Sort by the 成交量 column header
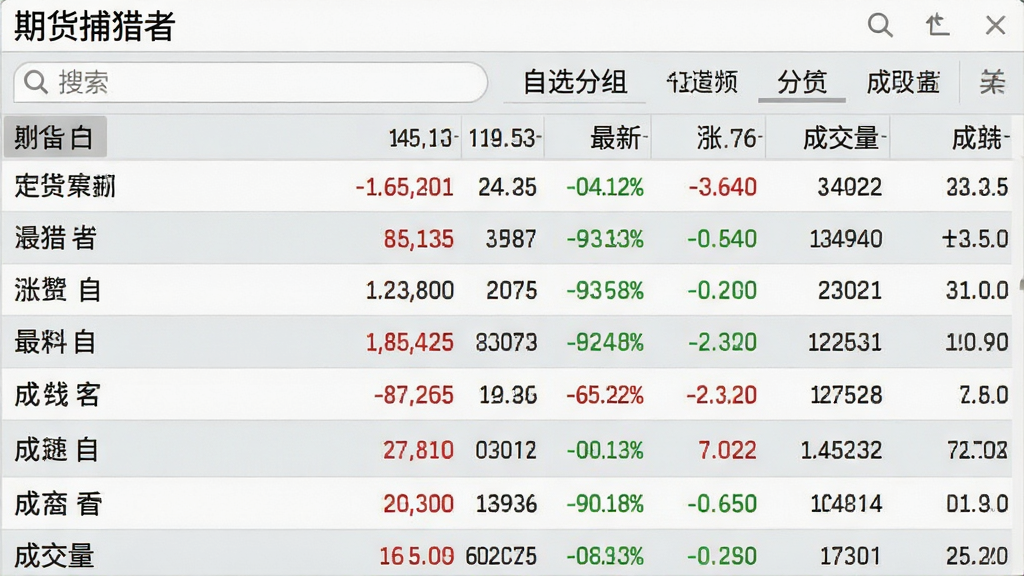 pos(842,138)
